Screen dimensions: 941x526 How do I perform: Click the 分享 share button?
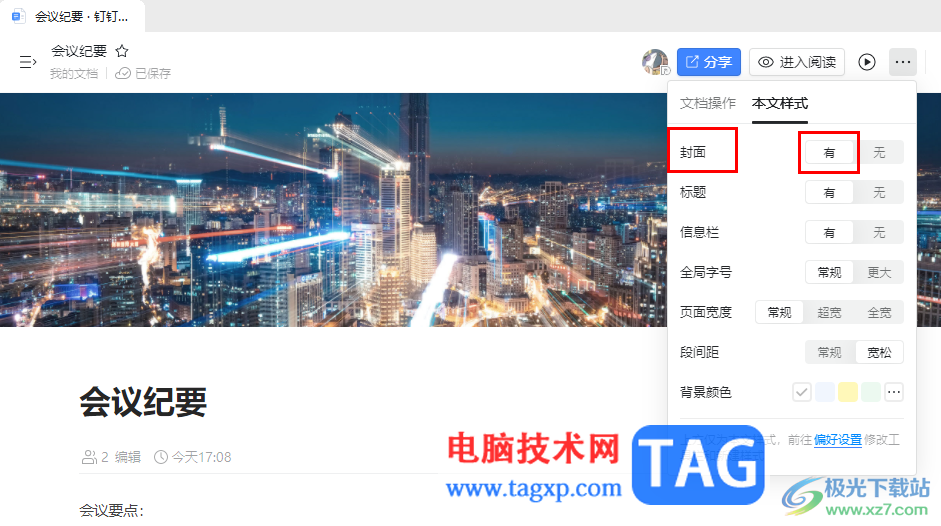click(x=709, y=62)
